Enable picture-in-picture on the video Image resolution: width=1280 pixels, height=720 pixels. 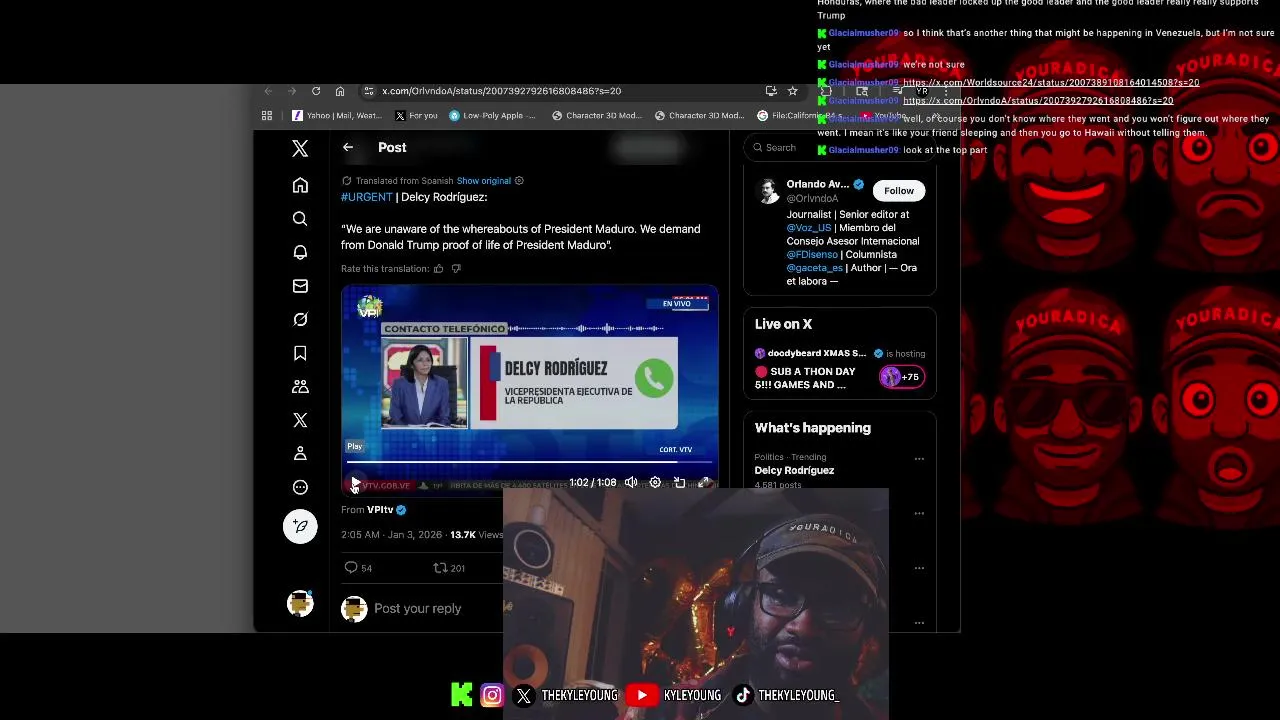pos(680,483)
